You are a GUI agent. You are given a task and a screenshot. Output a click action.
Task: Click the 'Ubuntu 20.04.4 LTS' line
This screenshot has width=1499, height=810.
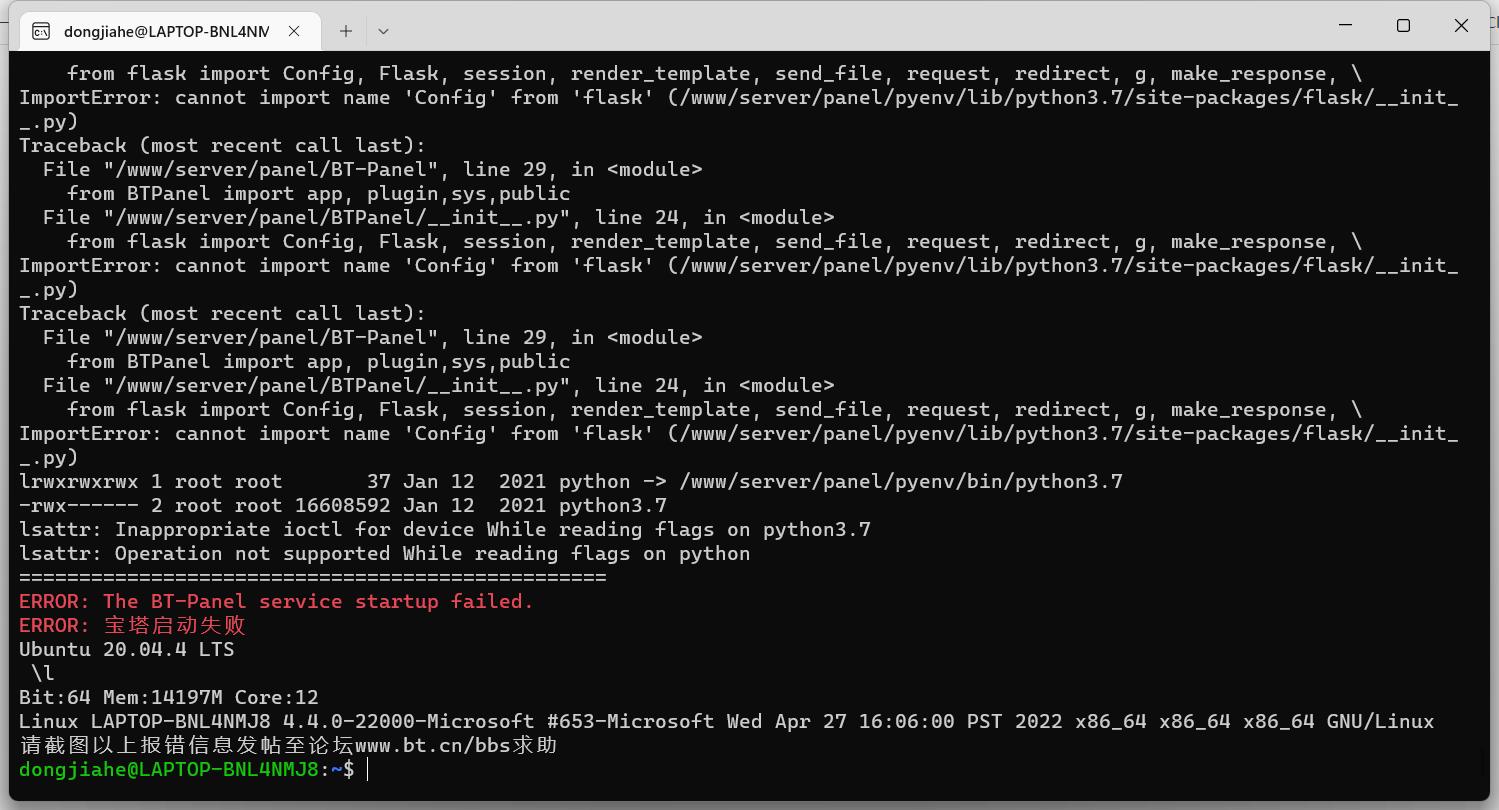click(x=126, y=649)
